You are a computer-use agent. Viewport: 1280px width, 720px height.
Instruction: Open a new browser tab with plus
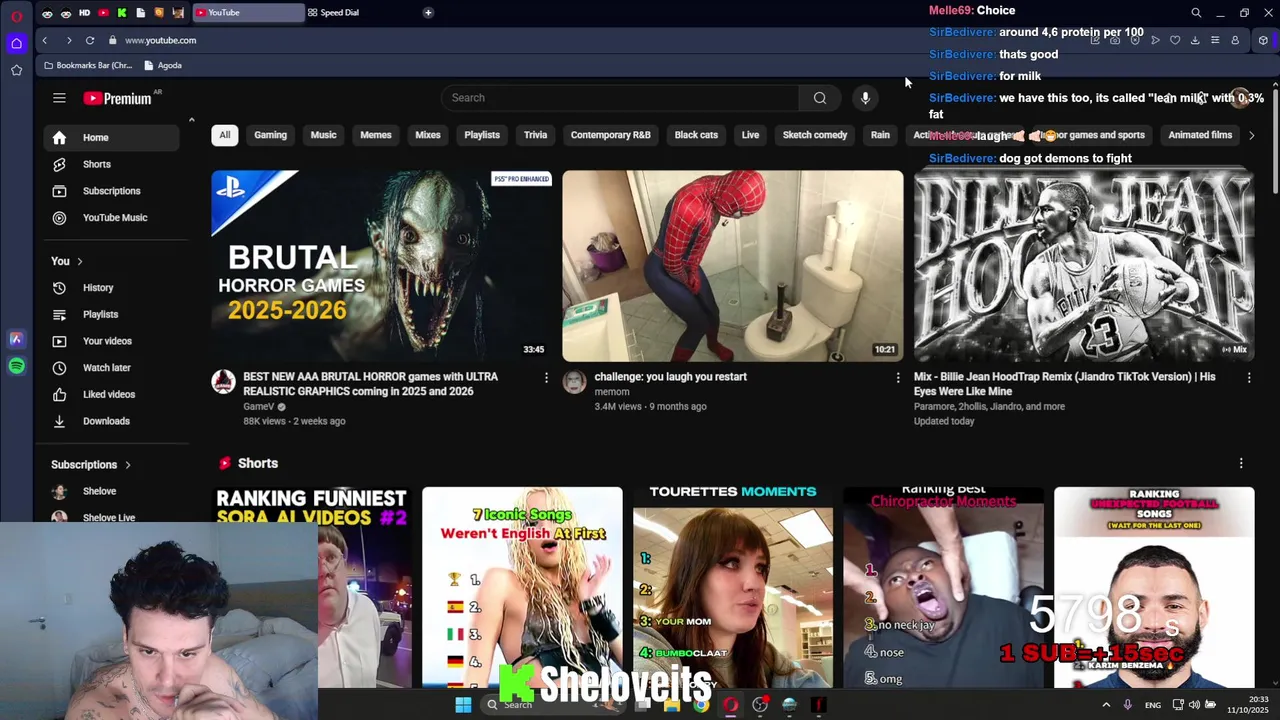click(428, 13)
